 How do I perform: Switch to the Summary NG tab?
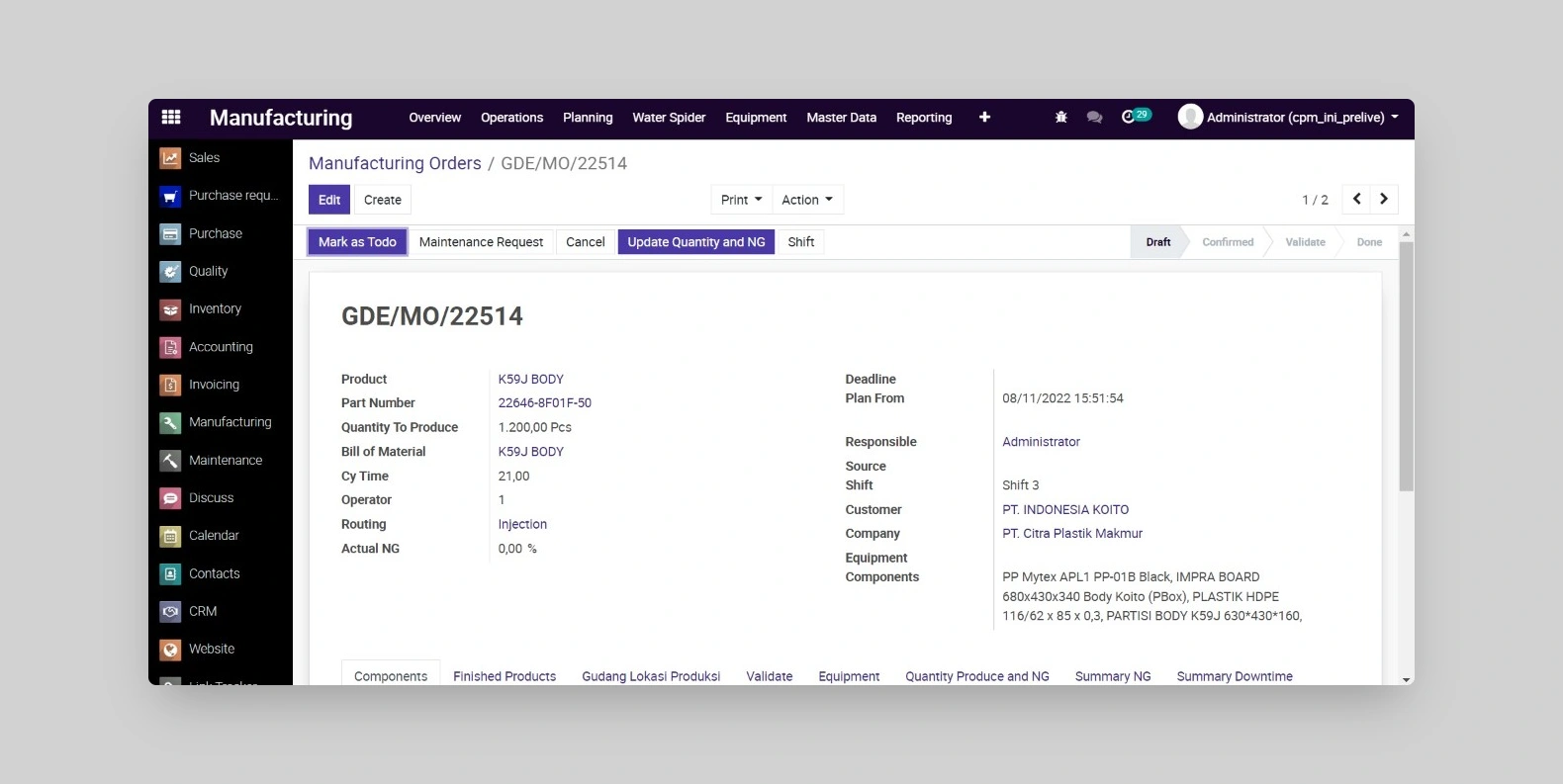pyautogui.click(x=1113, y=676)
